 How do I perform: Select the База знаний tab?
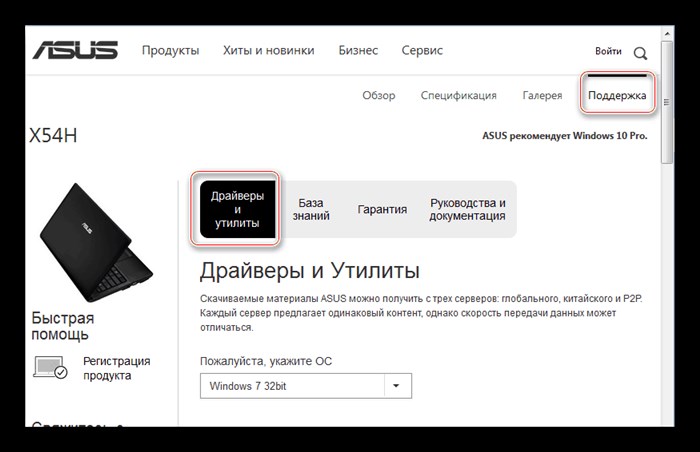(311, 209)
